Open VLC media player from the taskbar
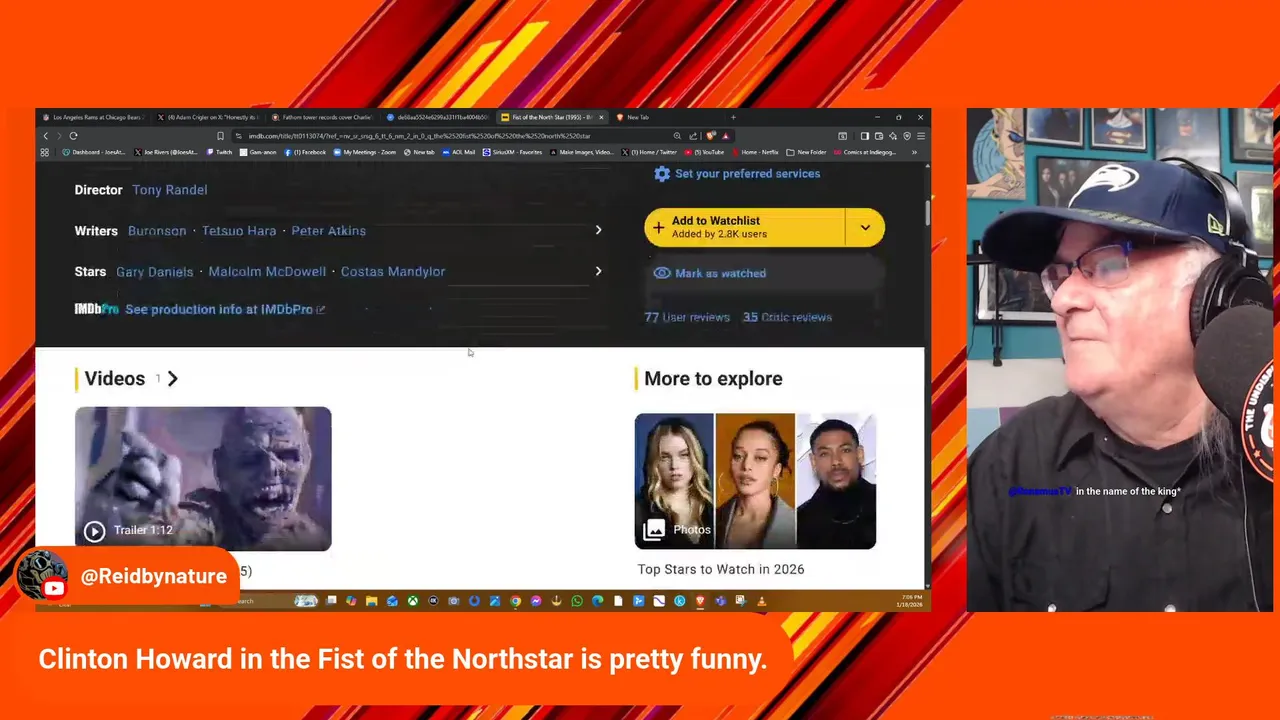 pos(761,601)
